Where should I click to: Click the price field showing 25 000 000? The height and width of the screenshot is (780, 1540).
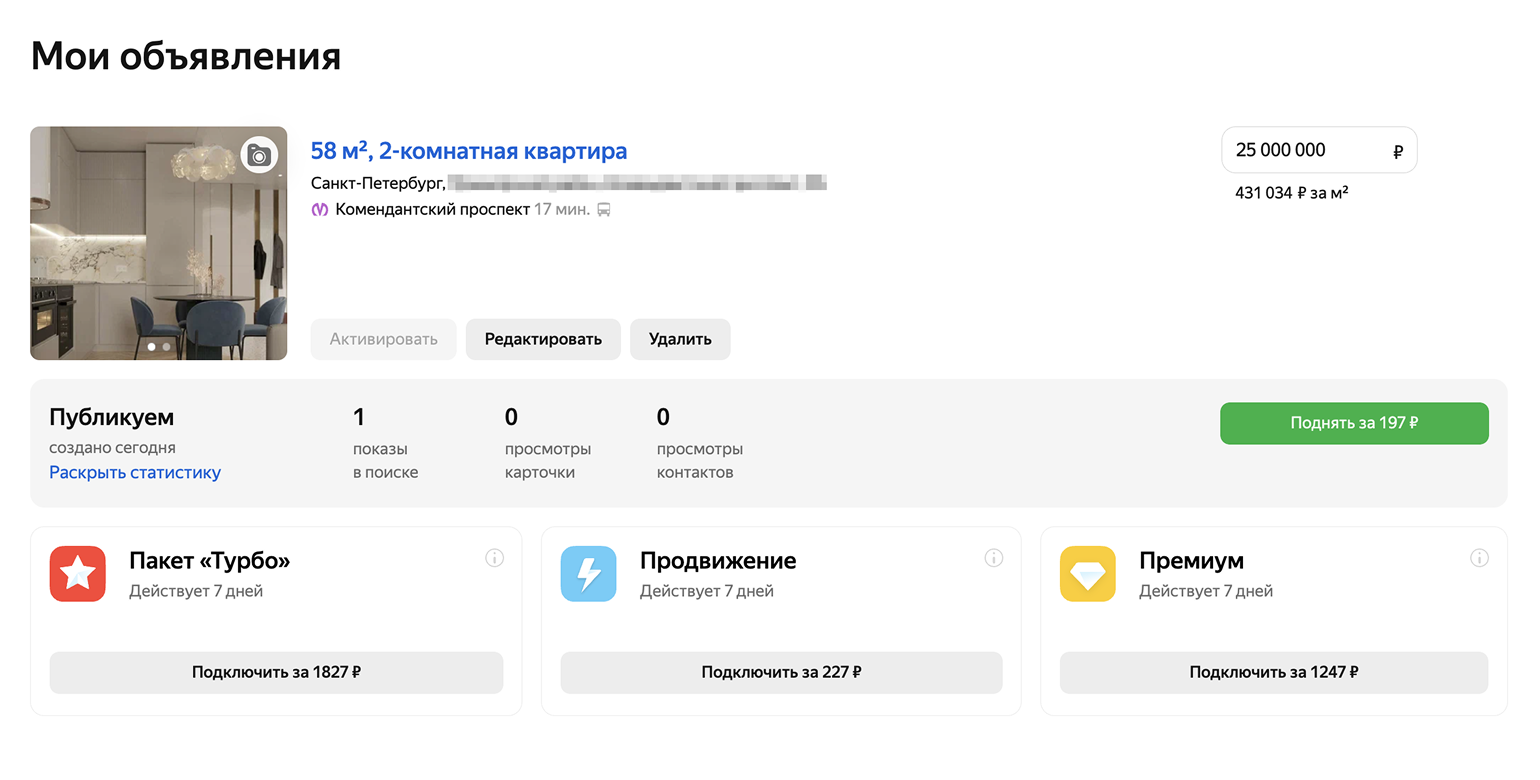[1319, 149]
